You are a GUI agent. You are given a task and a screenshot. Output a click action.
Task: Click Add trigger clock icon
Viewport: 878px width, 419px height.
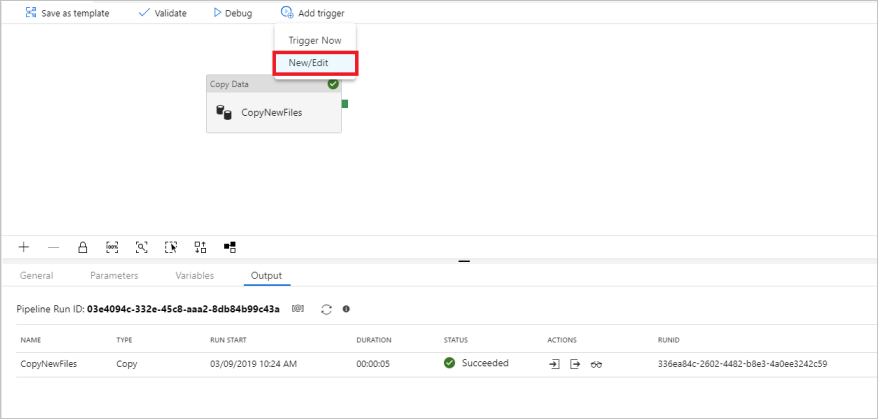click(x=287, y=12)
